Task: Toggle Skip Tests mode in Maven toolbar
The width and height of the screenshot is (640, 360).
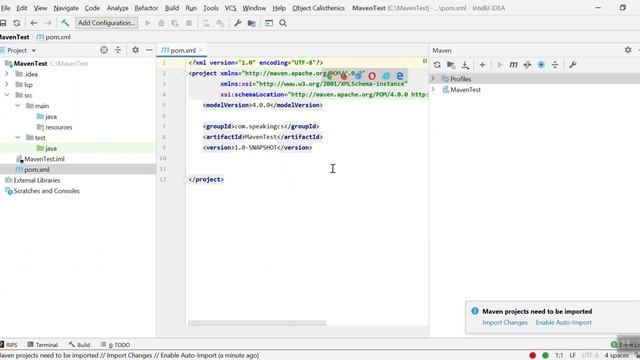Action: pyautogui.click(x=541, y=65)
